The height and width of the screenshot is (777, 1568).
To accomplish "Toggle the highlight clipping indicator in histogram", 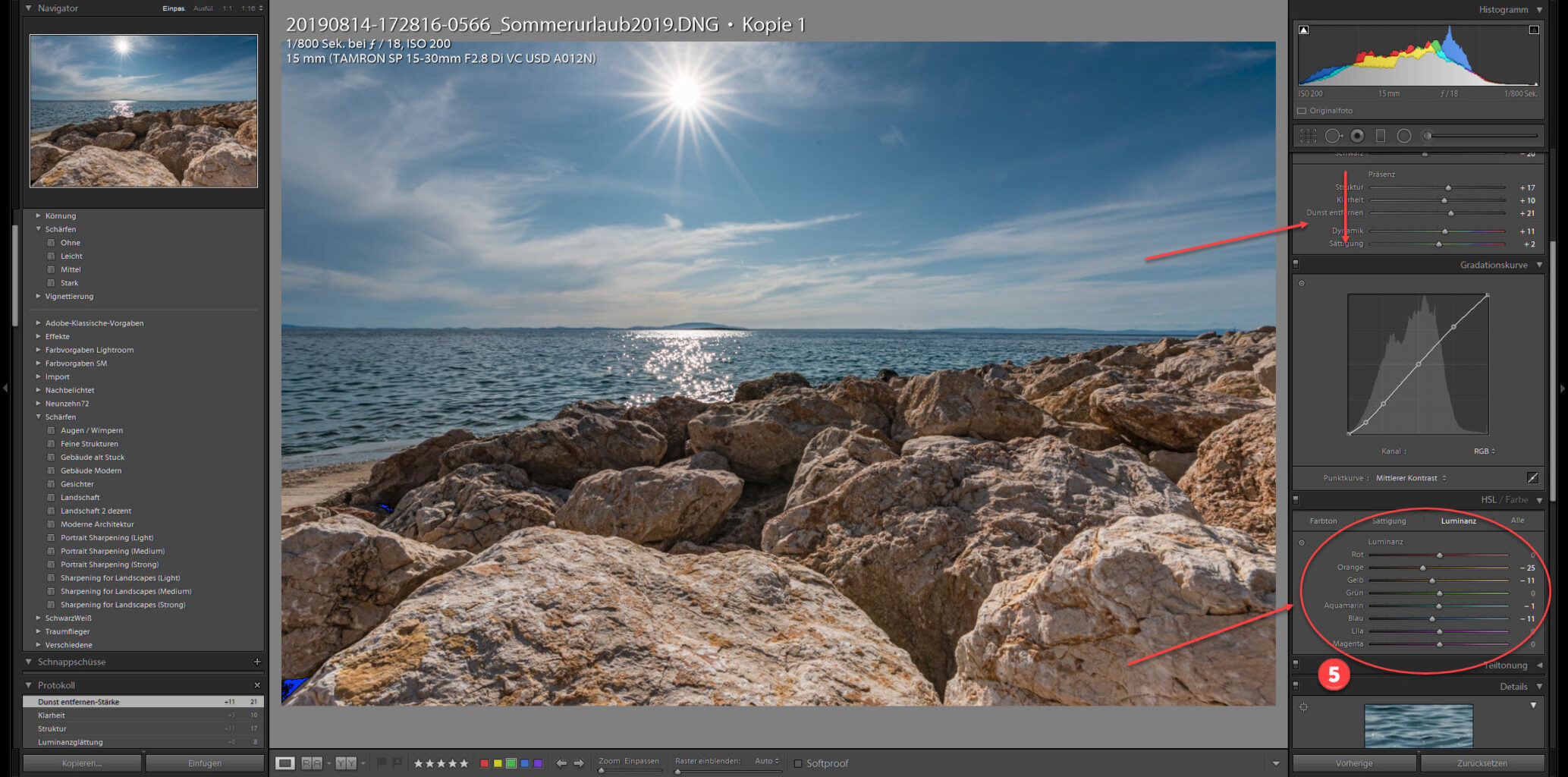I will pyautogui.click(x=1534, y=30).
